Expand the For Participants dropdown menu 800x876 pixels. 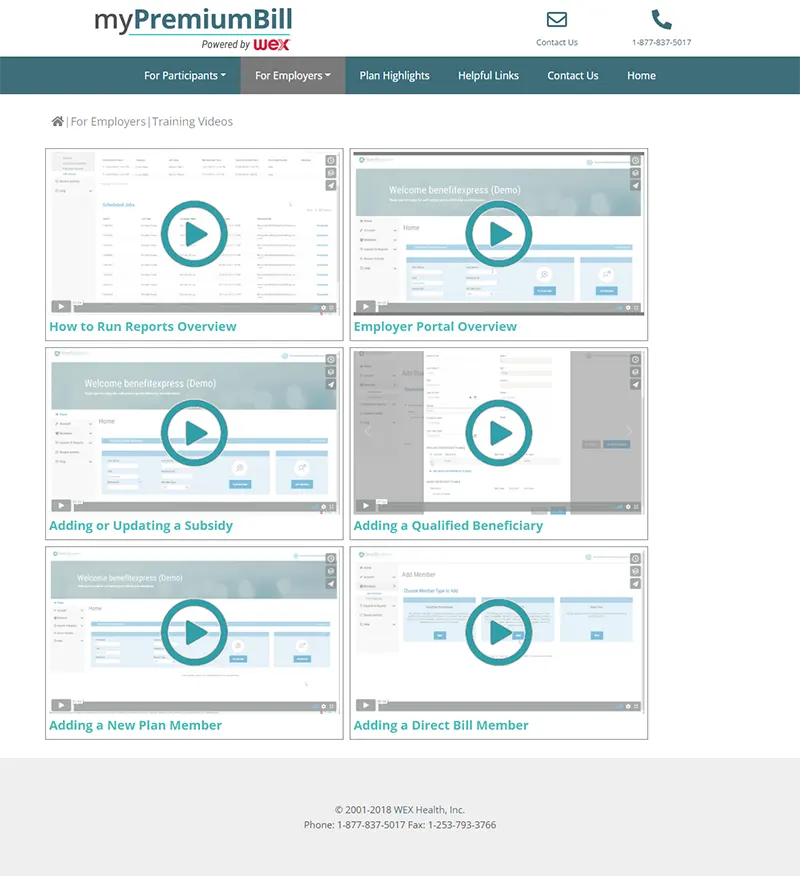185,76
